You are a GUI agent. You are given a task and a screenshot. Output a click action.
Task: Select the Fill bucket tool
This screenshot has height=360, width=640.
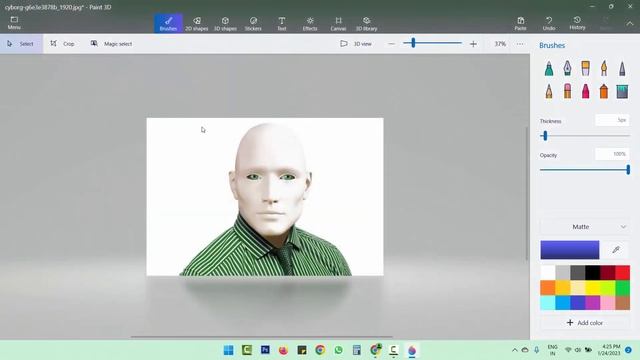point(622,91)
